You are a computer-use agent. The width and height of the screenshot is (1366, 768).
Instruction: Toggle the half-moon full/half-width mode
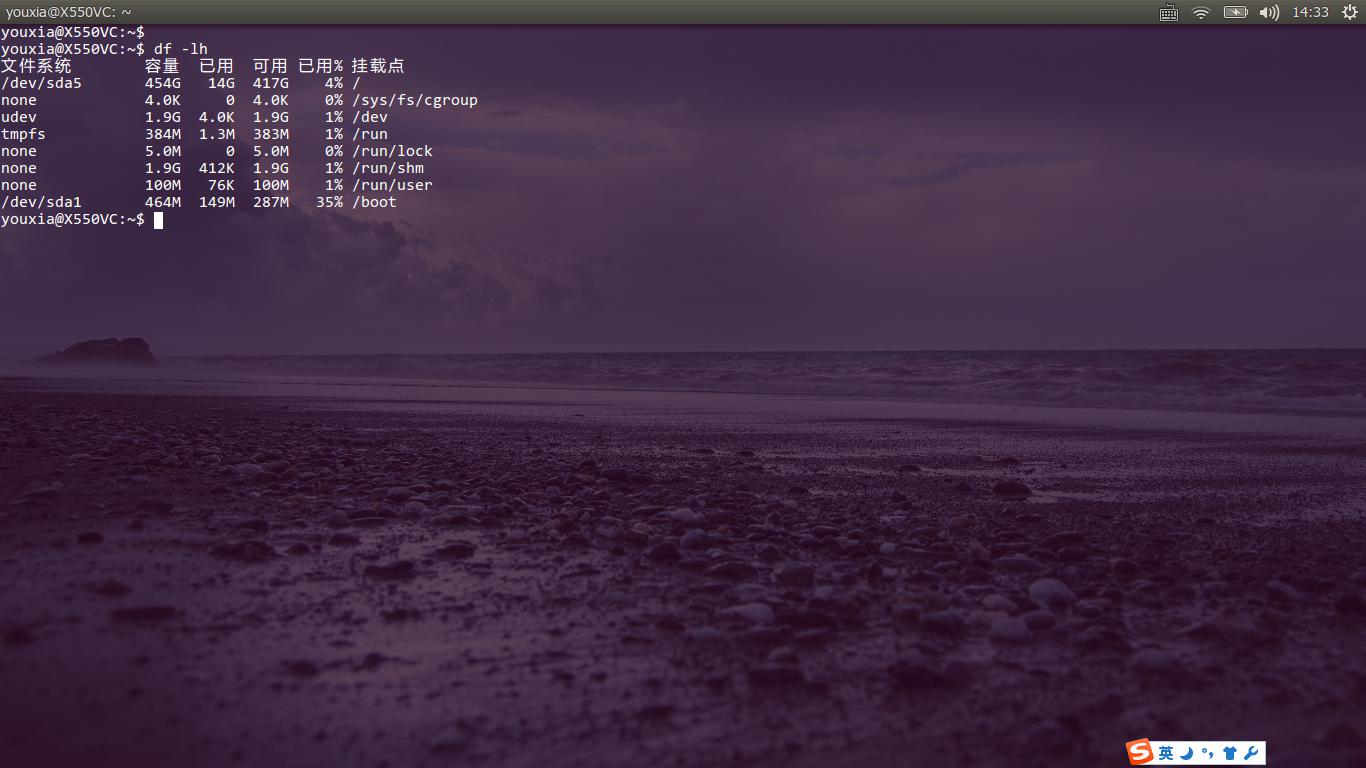click(1186, 753)
